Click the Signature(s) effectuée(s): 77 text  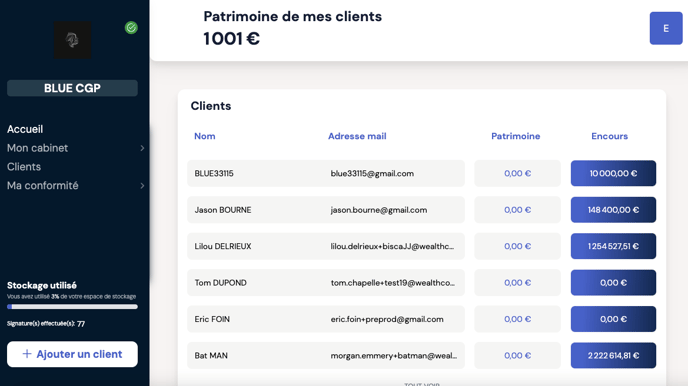[x=46, y=324]
